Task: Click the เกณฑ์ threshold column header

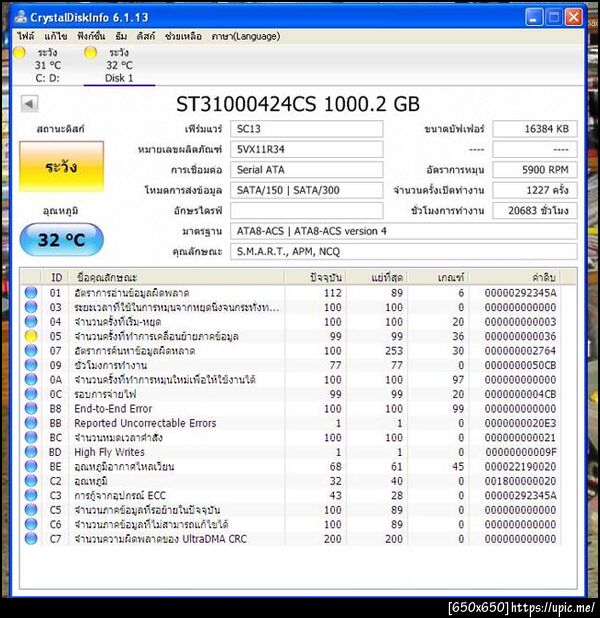Action: (438, 277)
